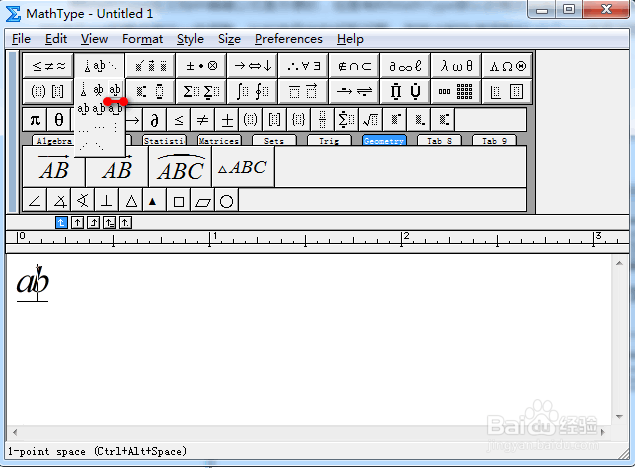
Task: Open the operator symbols palette
Action: [201, 66]
